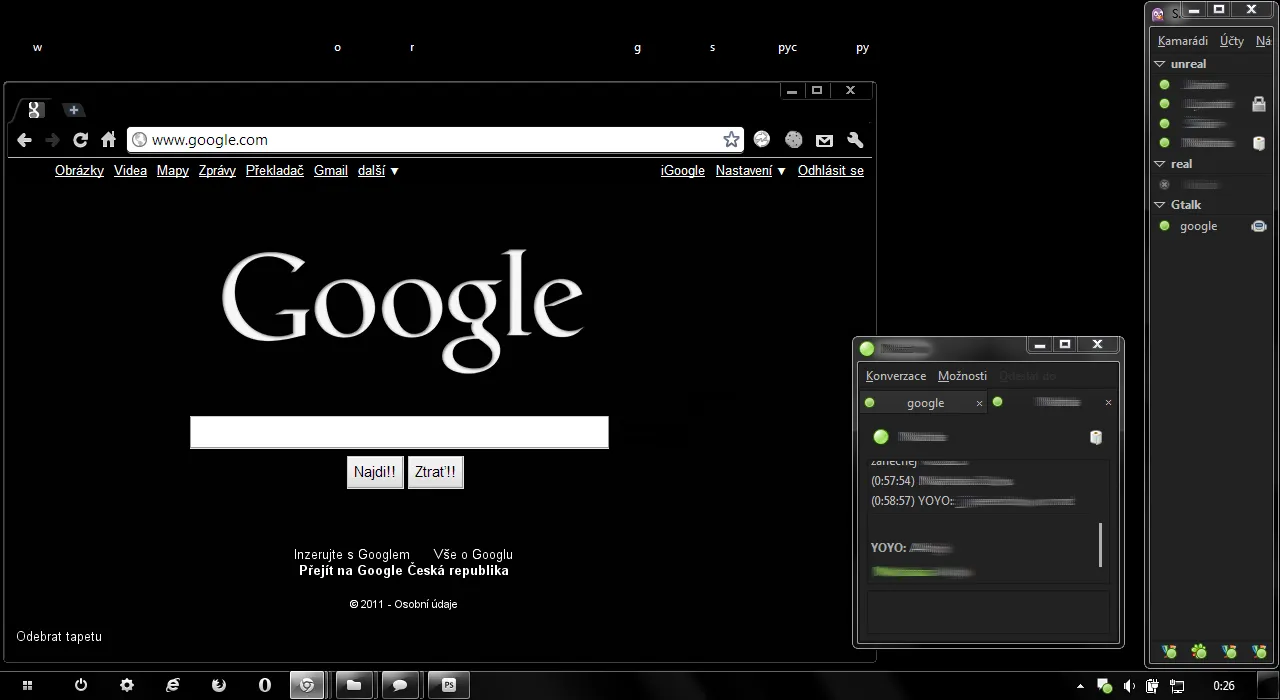
Task: Launch Internet Explorer from taskbar
Action: tap(173, 685)
